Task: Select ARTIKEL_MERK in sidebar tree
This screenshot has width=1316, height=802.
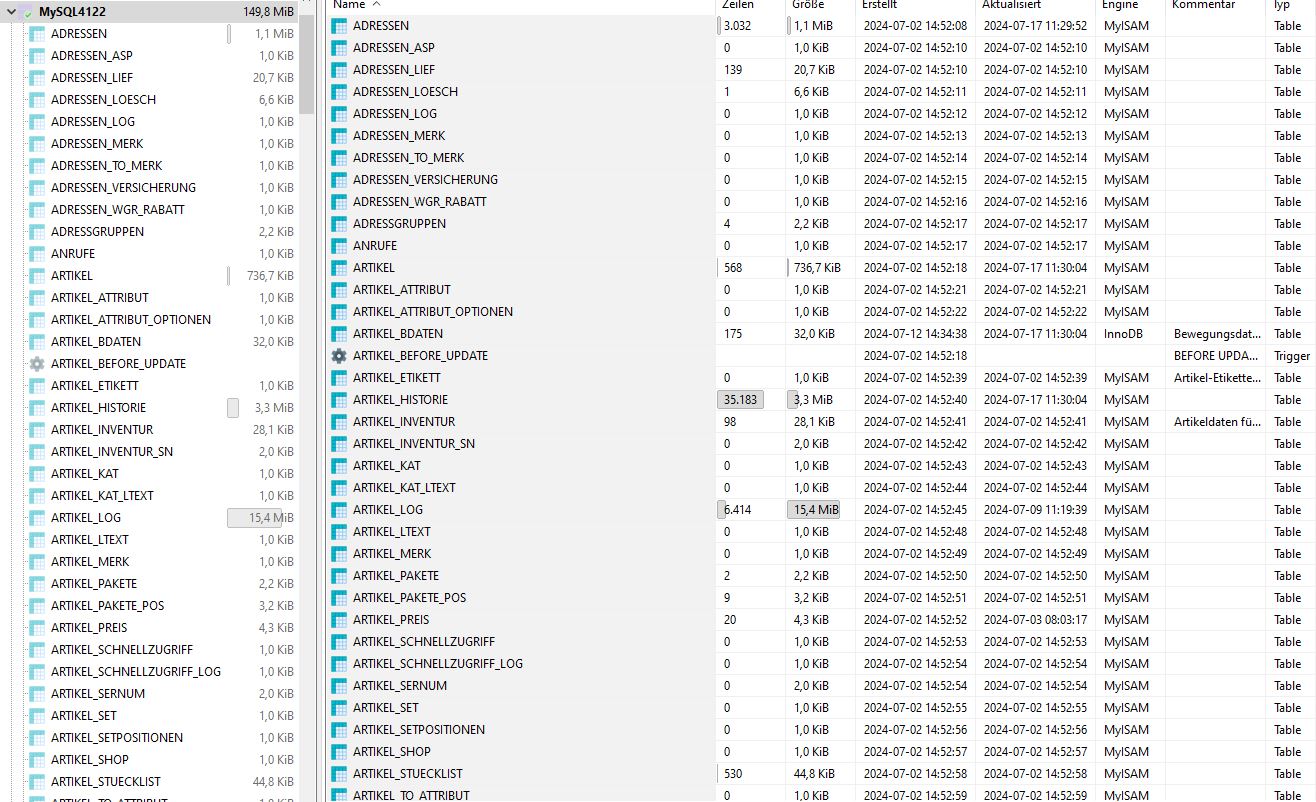Action: coord(90,562)
